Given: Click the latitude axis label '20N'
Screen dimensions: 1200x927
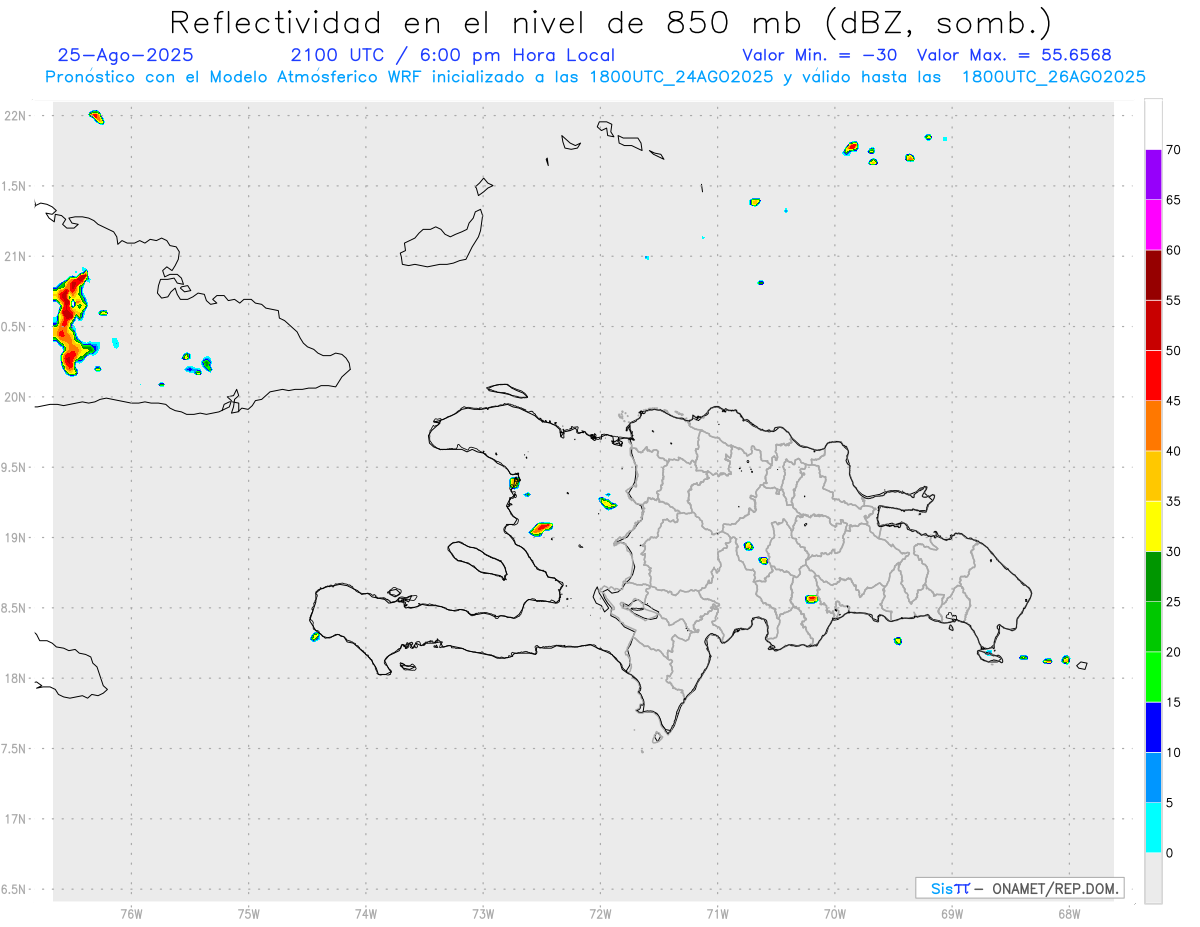Looking at the screenshot, I should pos(15,397).
